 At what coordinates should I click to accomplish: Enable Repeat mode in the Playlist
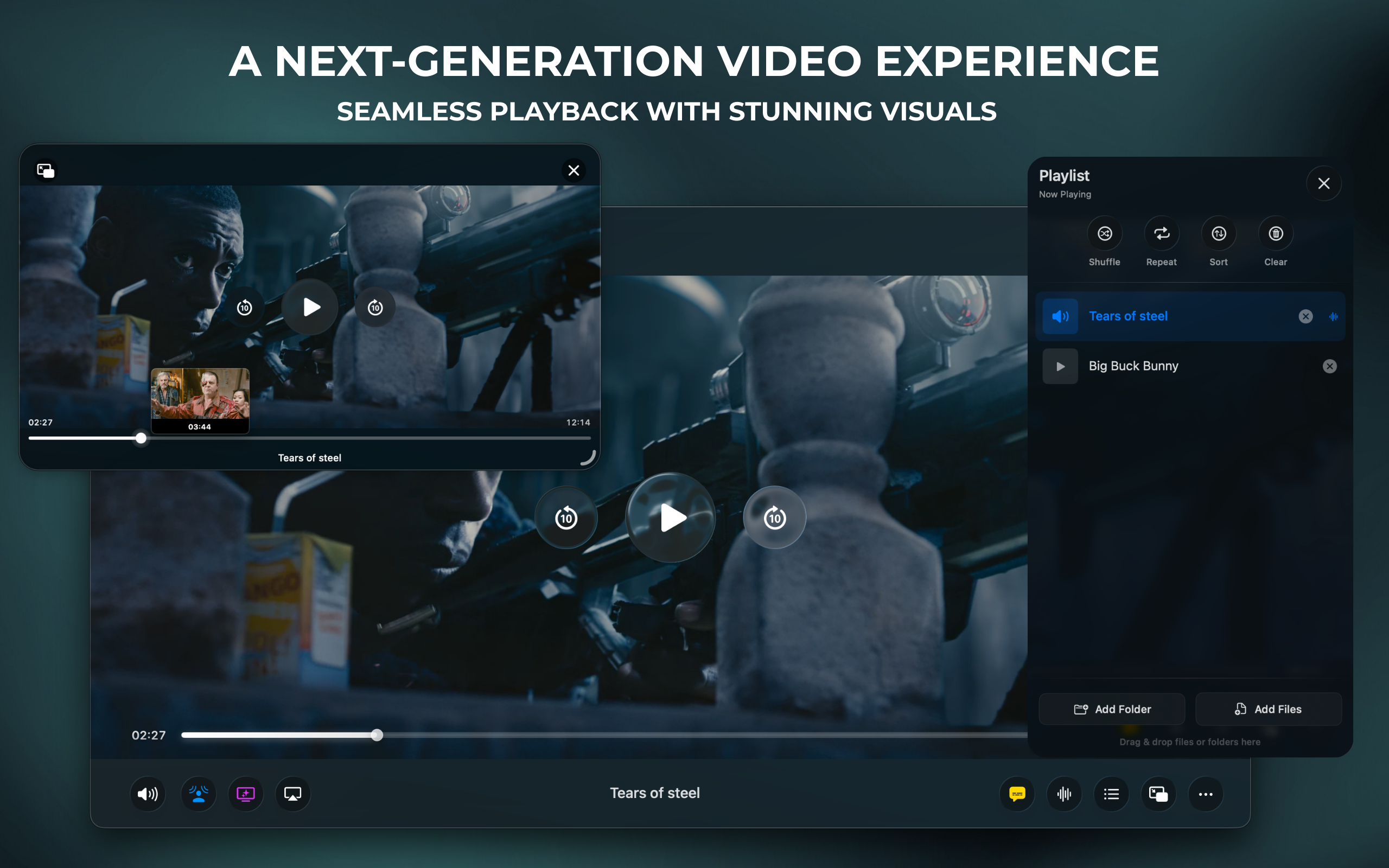click(1161, 233)
